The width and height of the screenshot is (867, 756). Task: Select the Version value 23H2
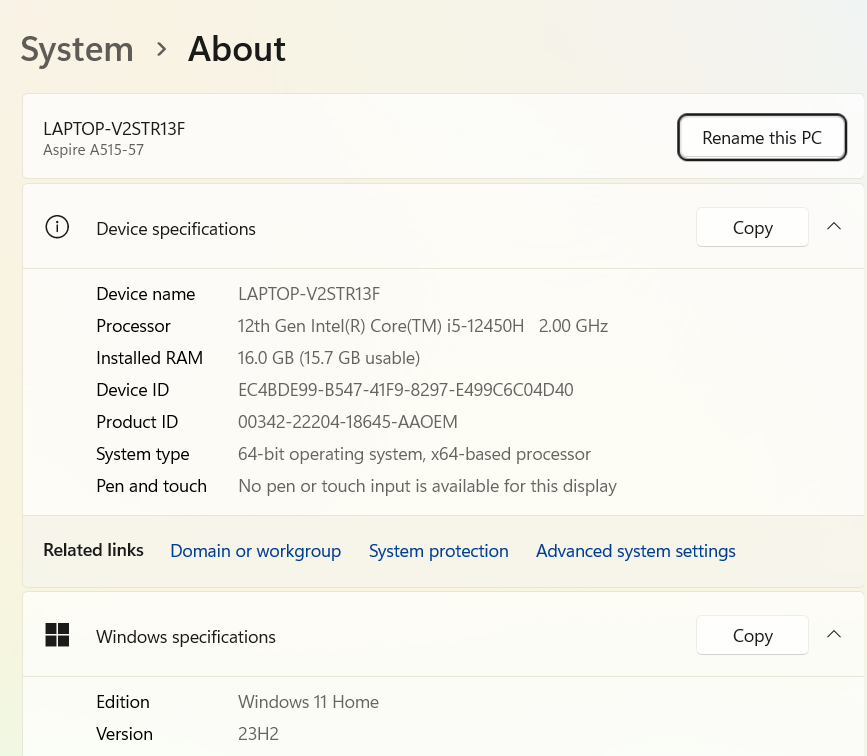click(258, 734)
